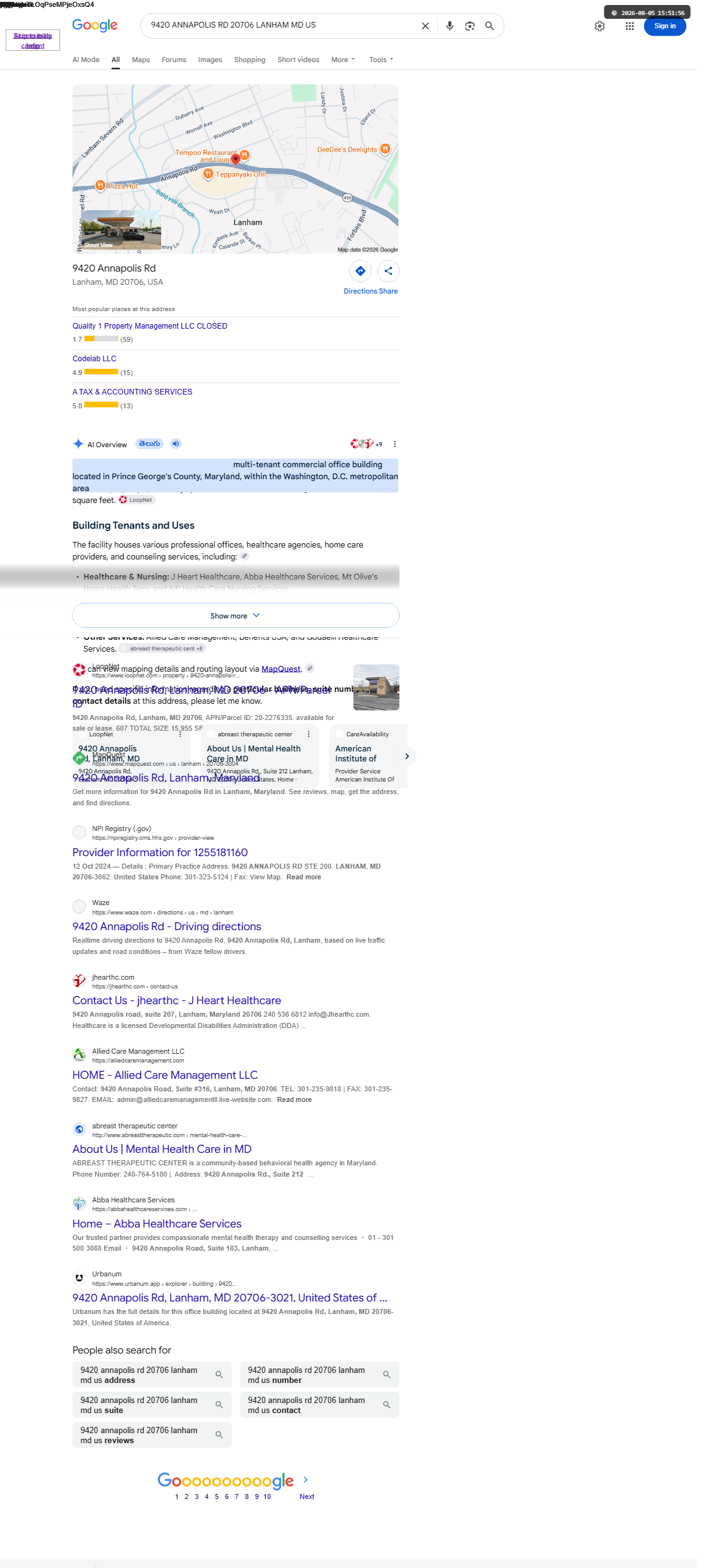Open About Us Mental Health Care result

(x=162, y=1149)
